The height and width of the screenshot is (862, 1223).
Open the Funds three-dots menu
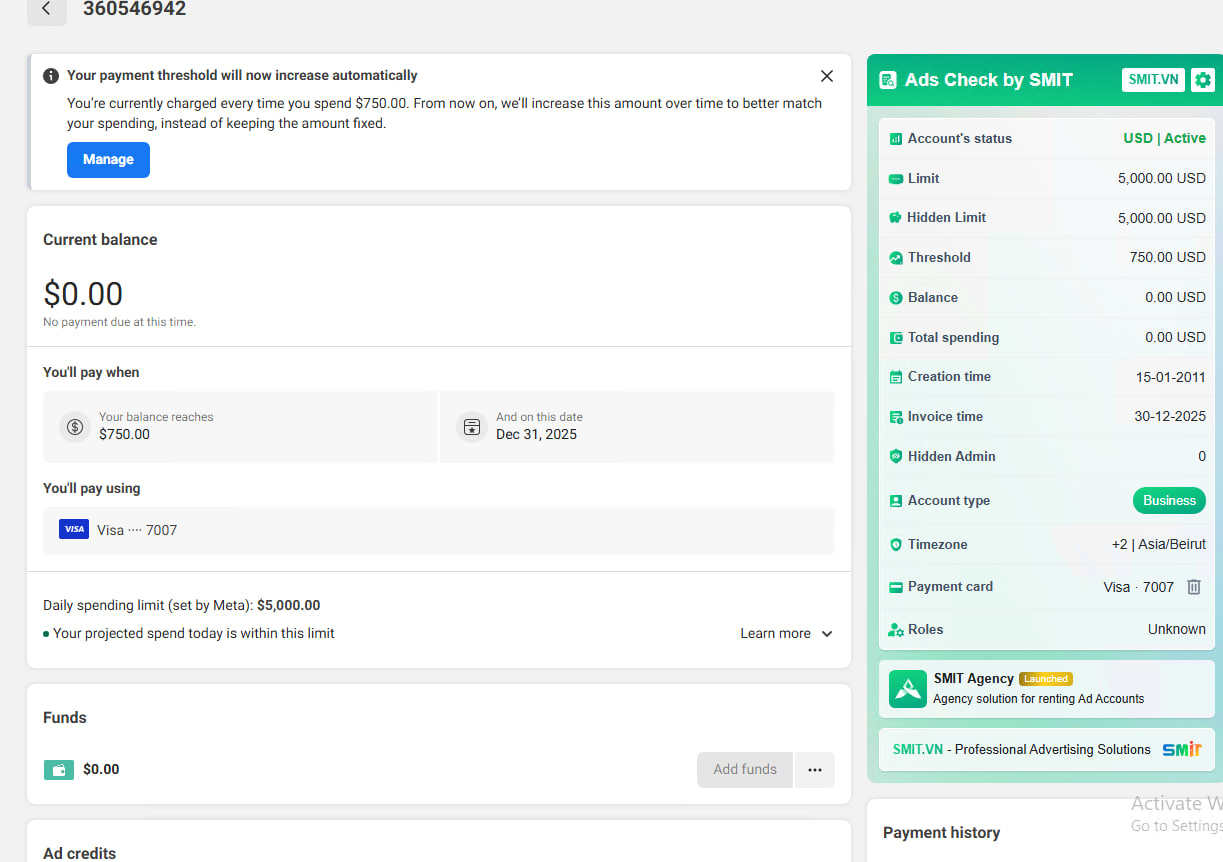click(x=814, y=770)
